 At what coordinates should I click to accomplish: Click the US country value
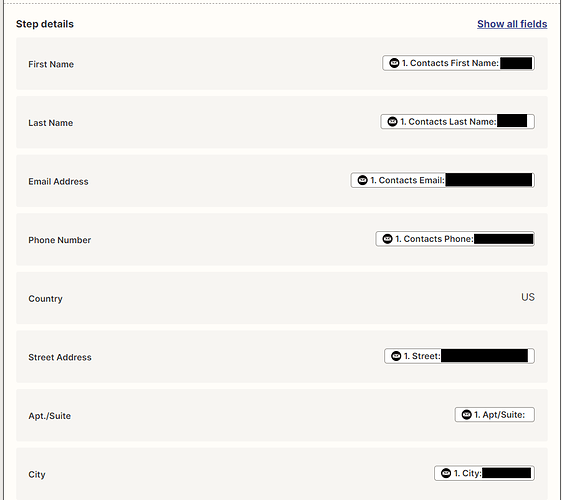point(528,297)
